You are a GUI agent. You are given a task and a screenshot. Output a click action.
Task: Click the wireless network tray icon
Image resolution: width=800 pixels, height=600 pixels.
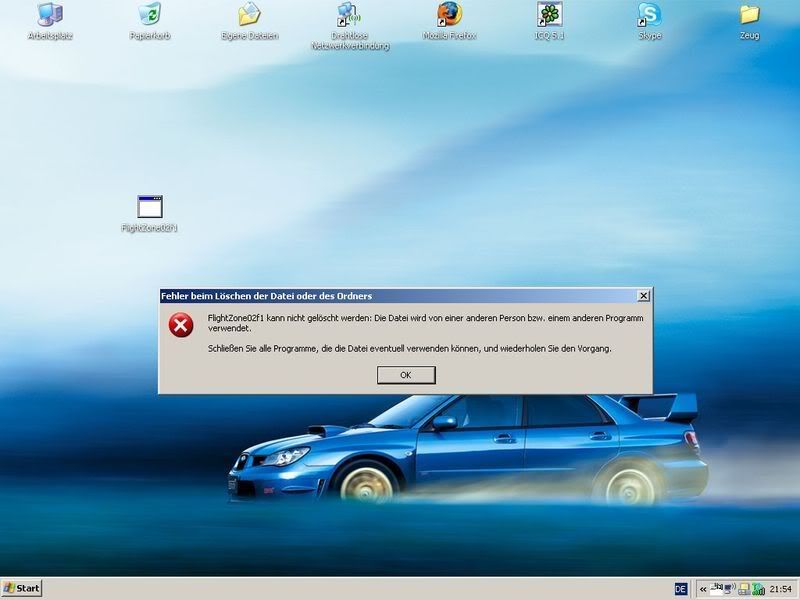[x=730, y=589]
